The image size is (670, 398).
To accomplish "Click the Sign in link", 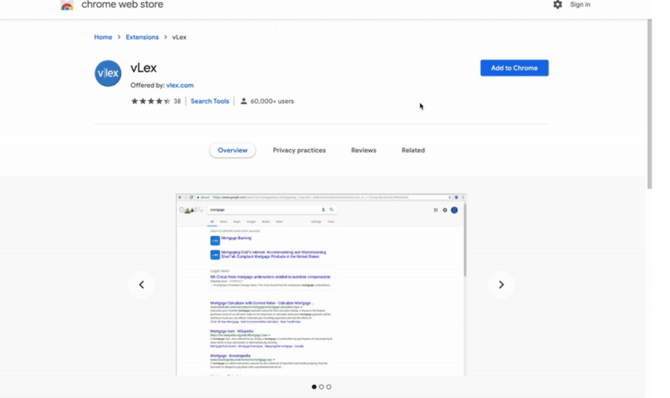I will 580,5.
